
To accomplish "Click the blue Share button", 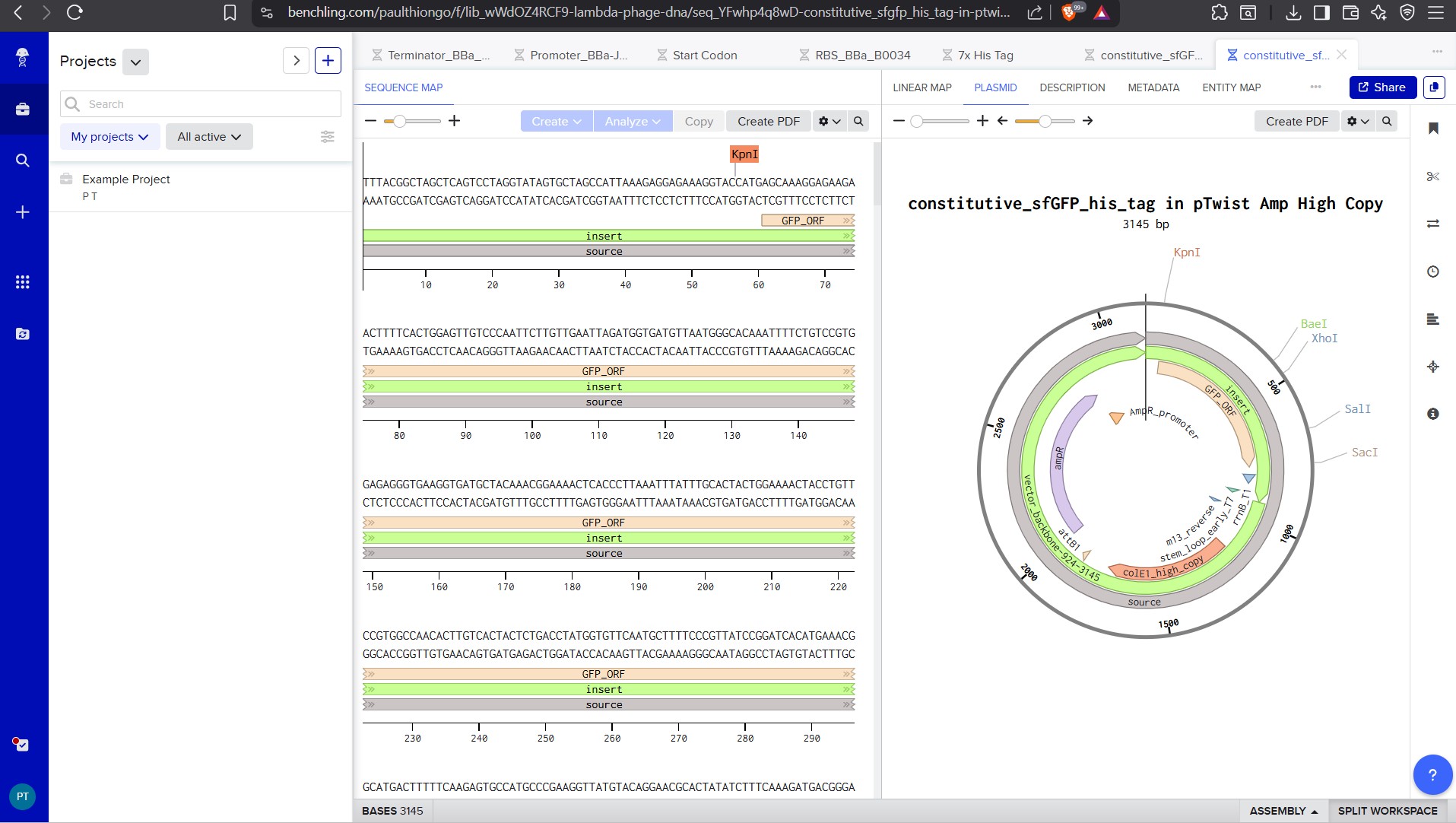I will click(x=1382, y=87).
